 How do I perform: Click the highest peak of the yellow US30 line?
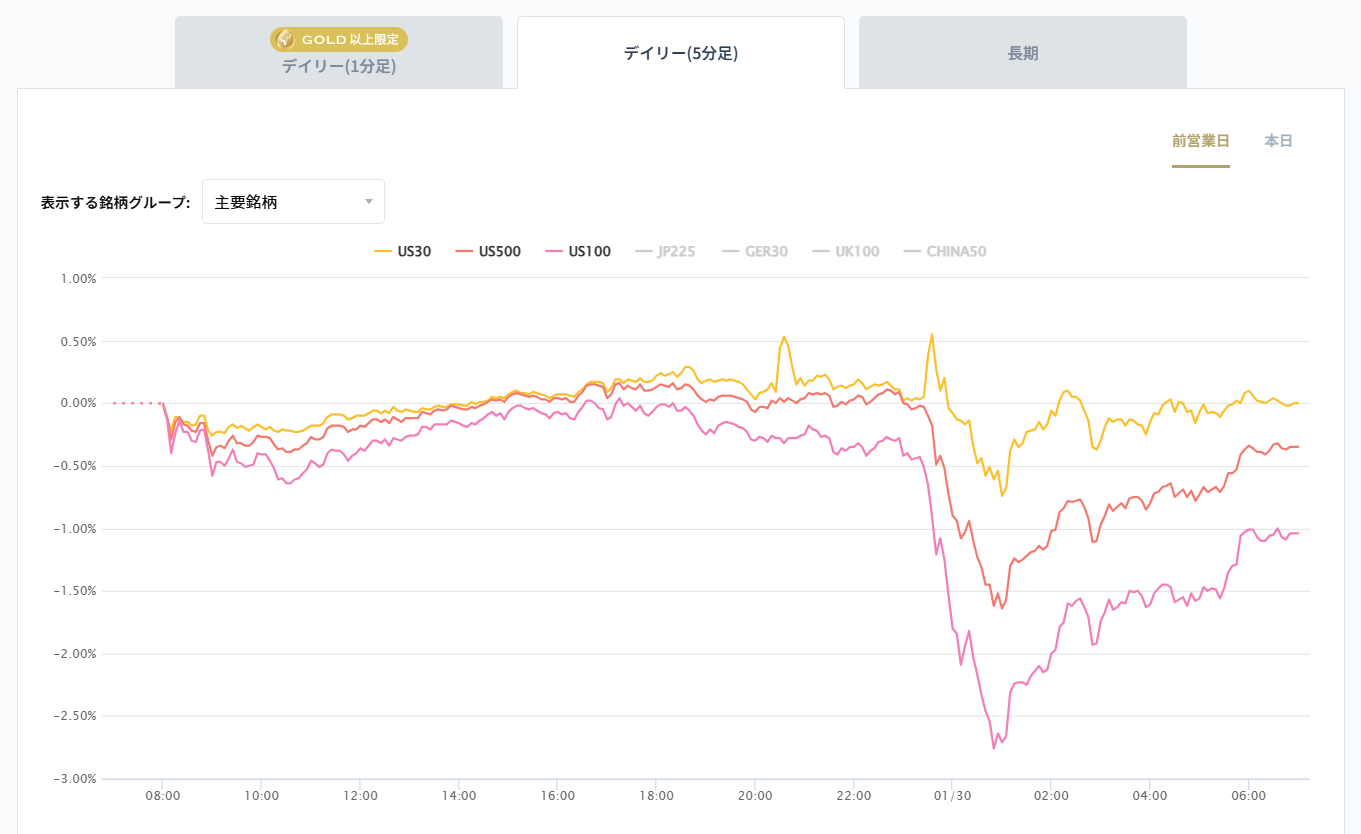pos(932,335)
